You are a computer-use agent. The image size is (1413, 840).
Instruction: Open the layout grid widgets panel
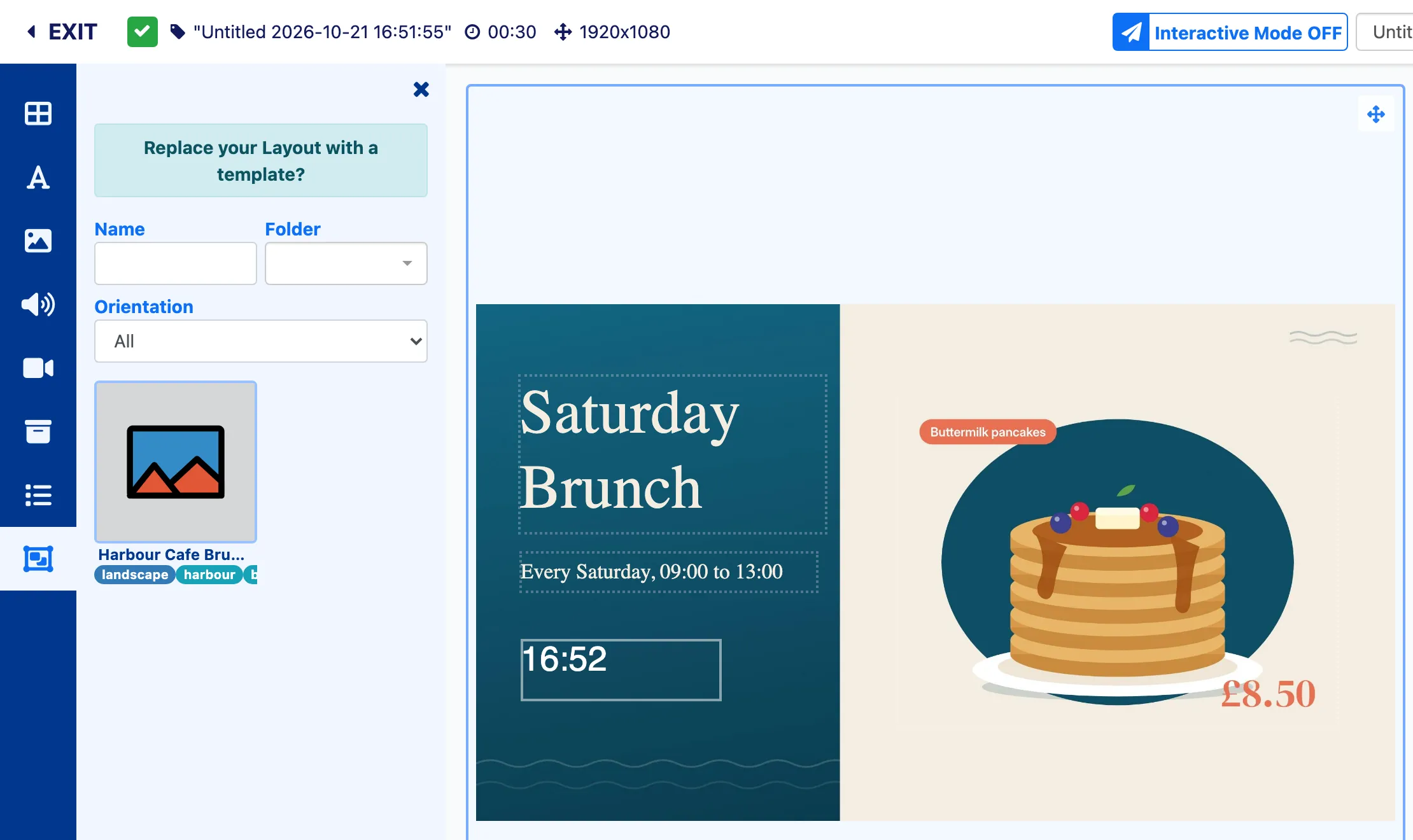click(x=38, y=114)
